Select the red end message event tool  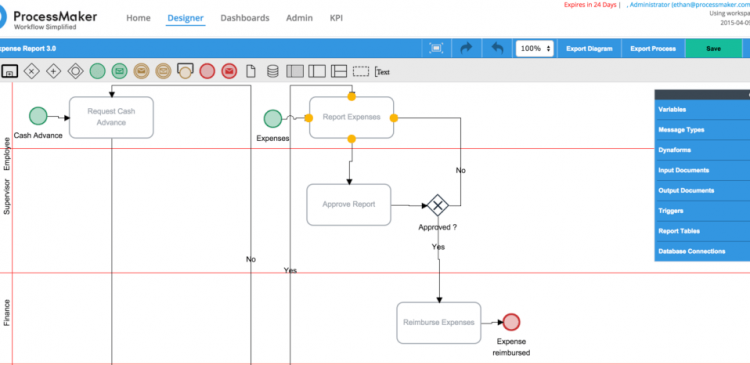pos(229,72)
